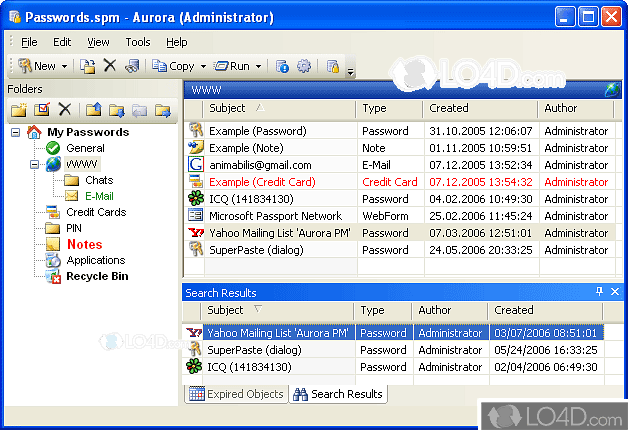
Task: Select Yahoo Mailing List in search results
Action: point(394,333)
